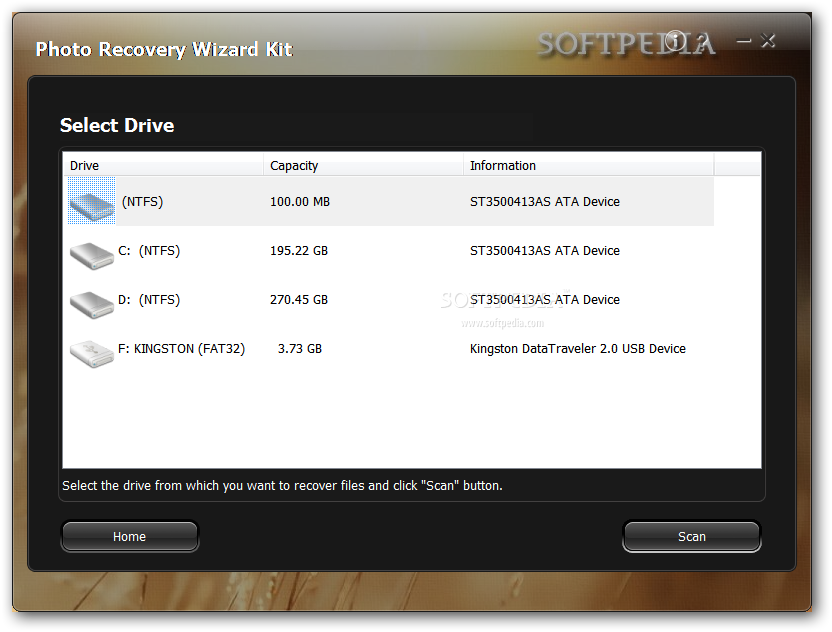
Task: Select the C: drive icon
Action: point(92,256)
